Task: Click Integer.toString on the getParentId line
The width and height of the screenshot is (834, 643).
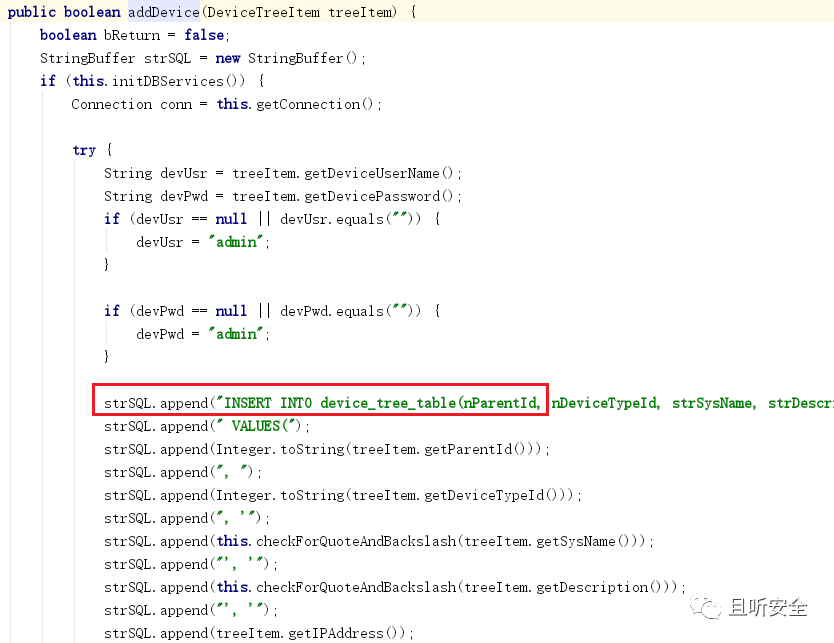Action: 281,449
